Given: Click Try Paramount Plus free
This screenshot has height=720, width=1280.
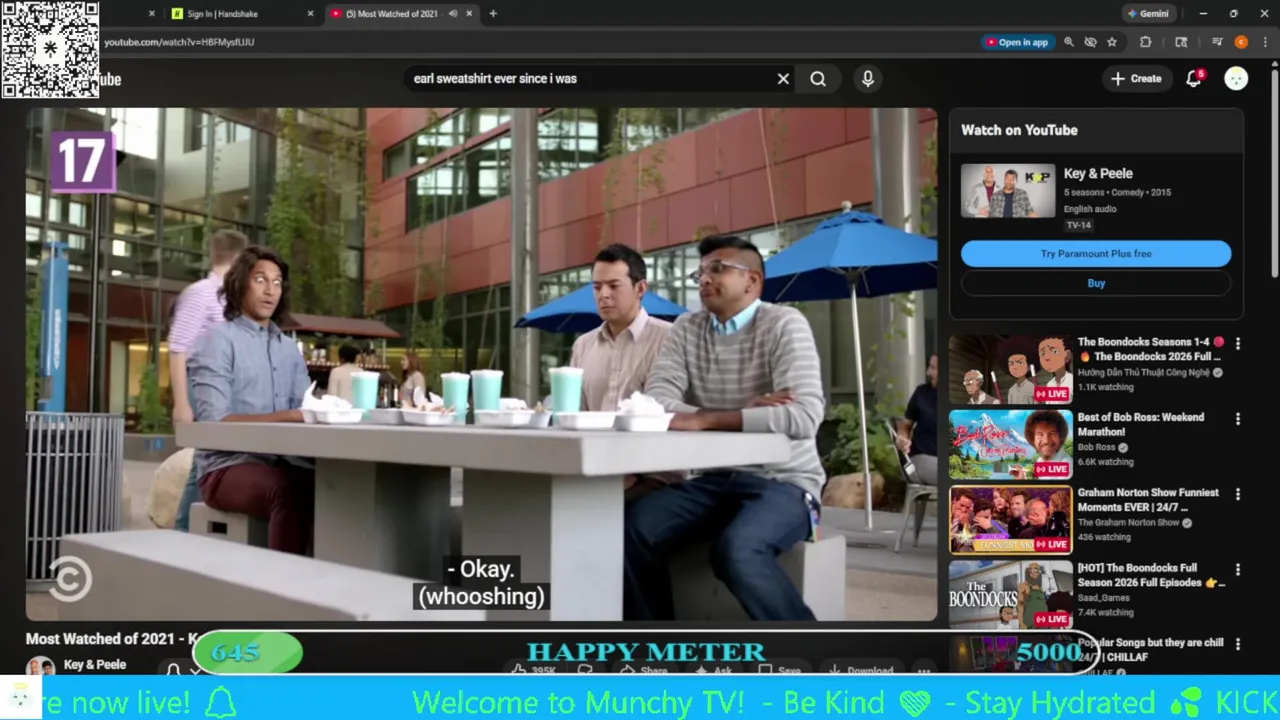Looking at the screenshot, I should point(1096,254).
